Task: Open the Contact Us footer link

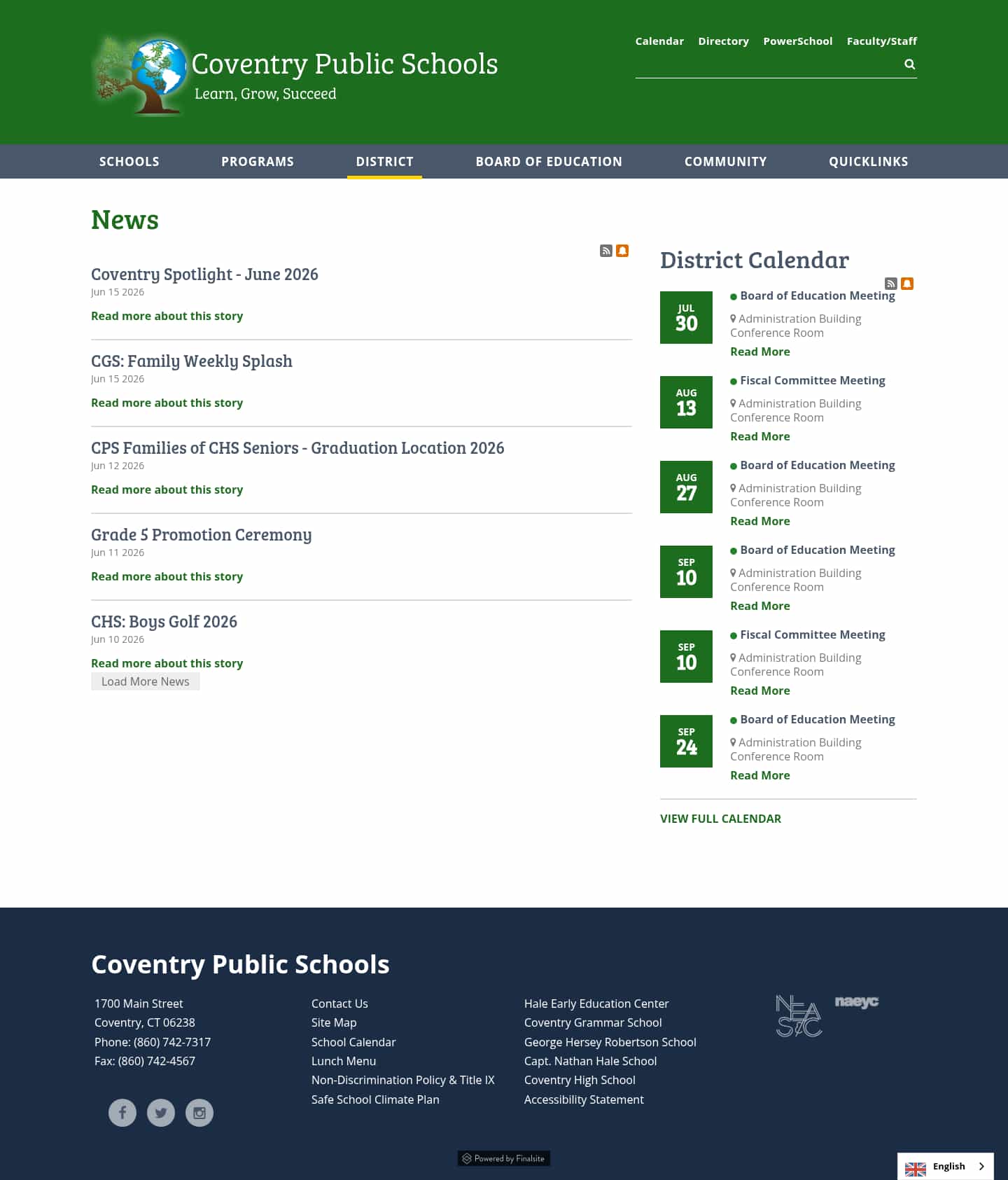Action: (x=339, y=1004)
